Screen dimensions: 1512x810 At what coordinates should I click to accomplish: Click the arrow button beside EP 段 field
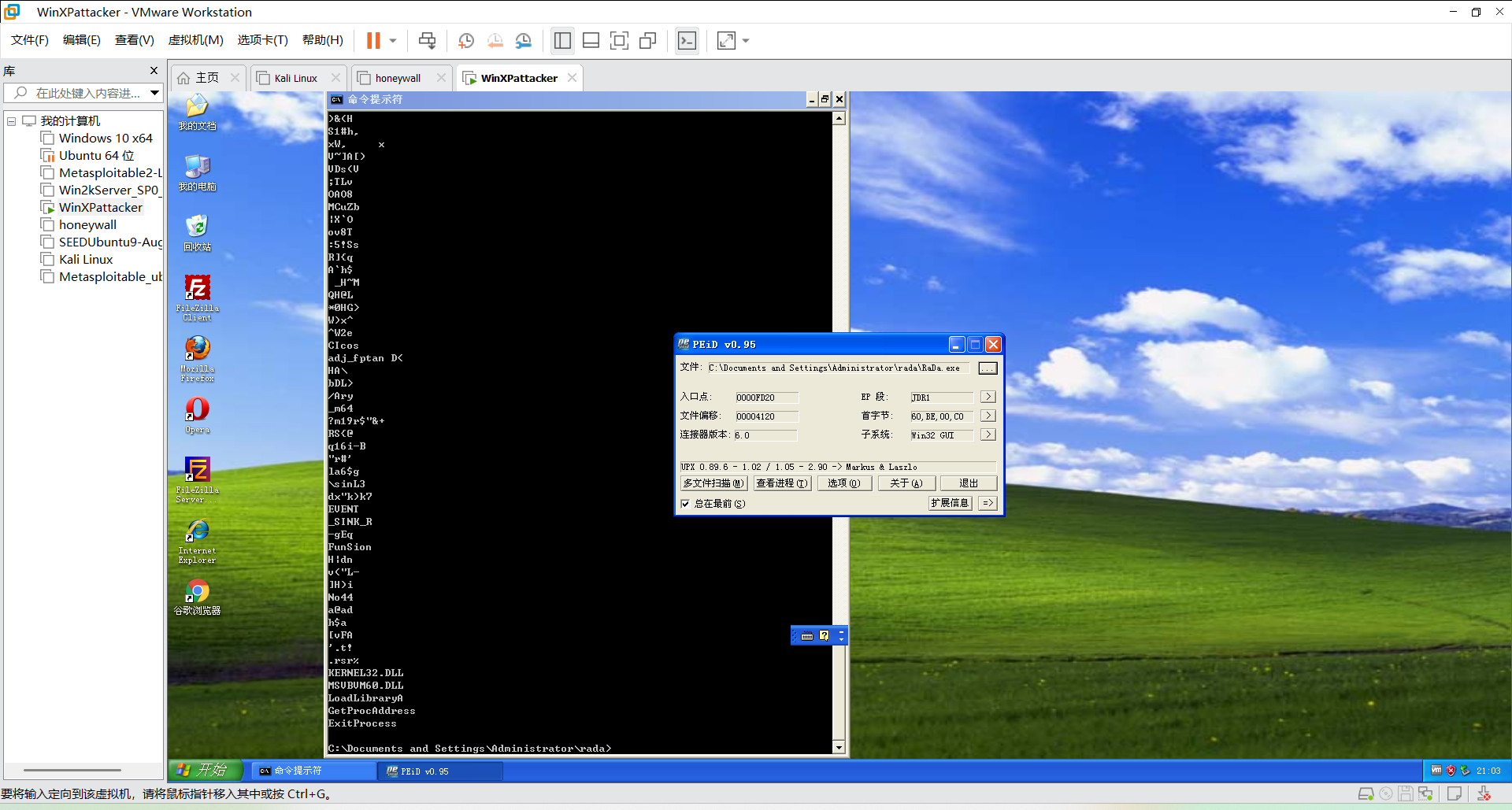point(988,397)
